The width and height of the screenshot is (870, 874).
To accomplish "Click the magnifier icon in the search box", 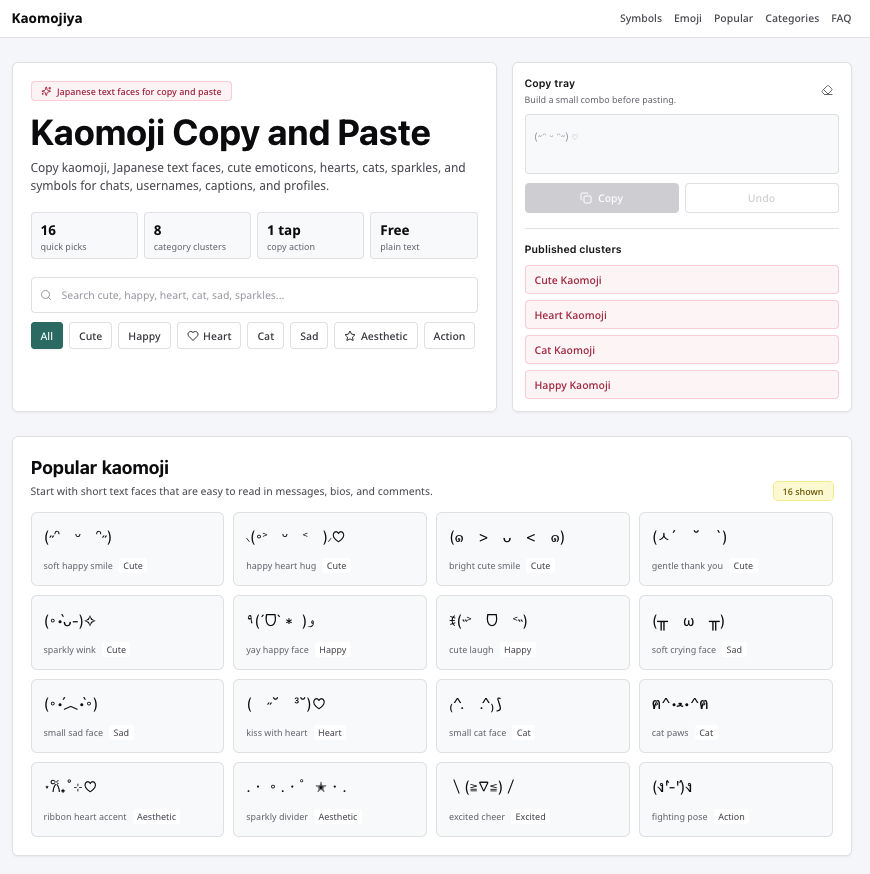I will 46,295.
